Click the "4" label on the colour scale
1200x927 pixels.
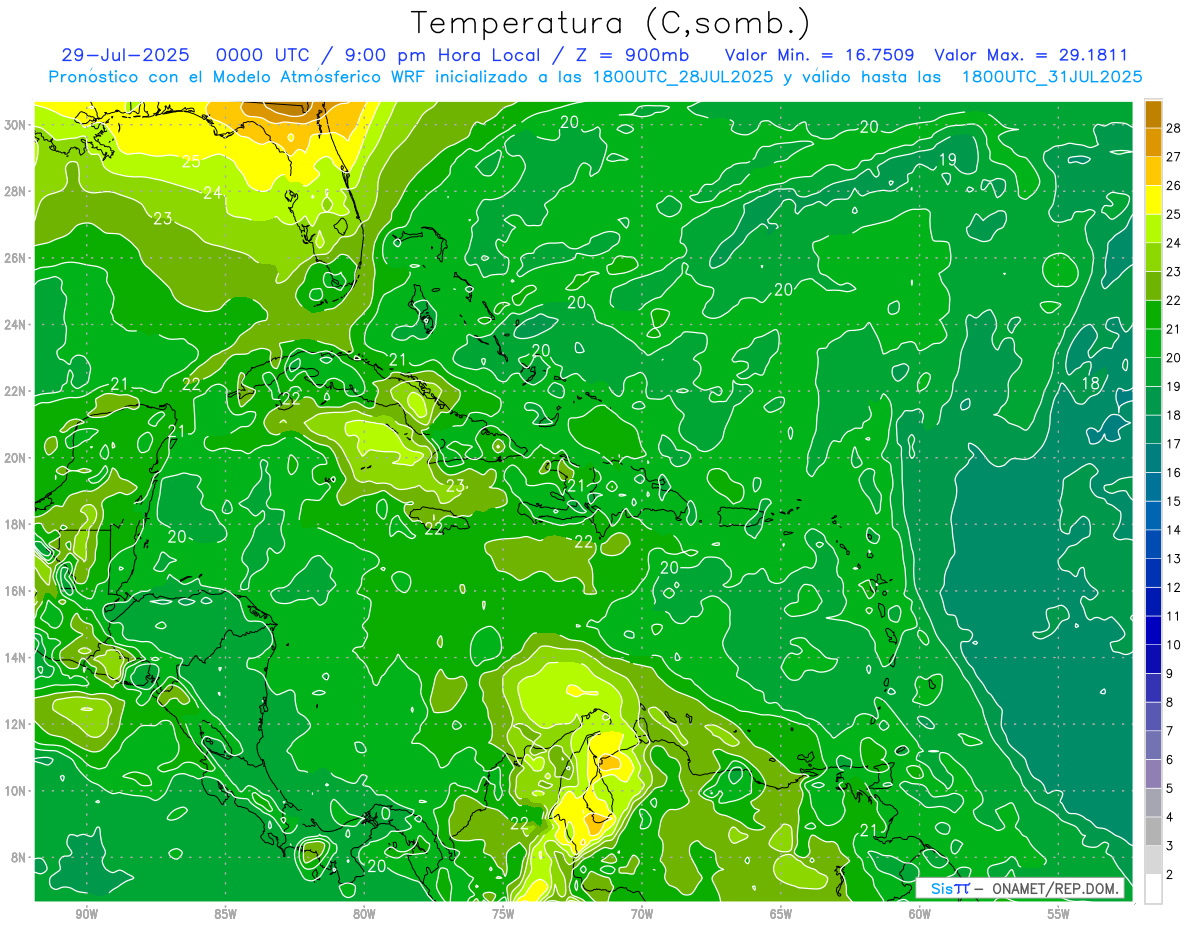[1170, 817]
